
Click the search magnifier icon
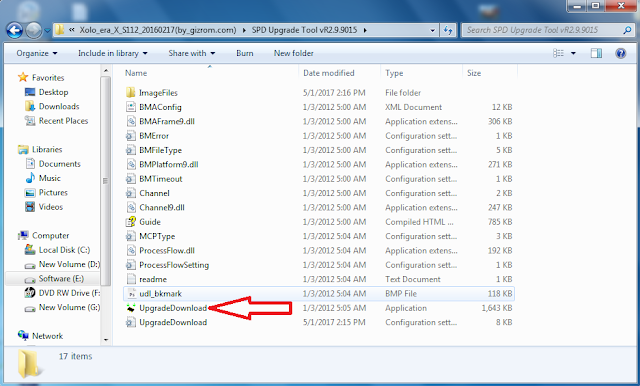click(x=627, y=30)
